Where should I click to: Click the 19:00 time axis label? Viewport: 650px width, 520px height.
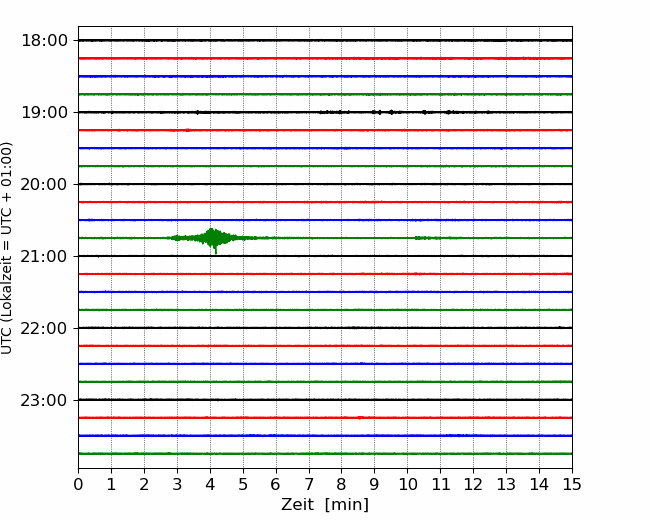(44, 112)
